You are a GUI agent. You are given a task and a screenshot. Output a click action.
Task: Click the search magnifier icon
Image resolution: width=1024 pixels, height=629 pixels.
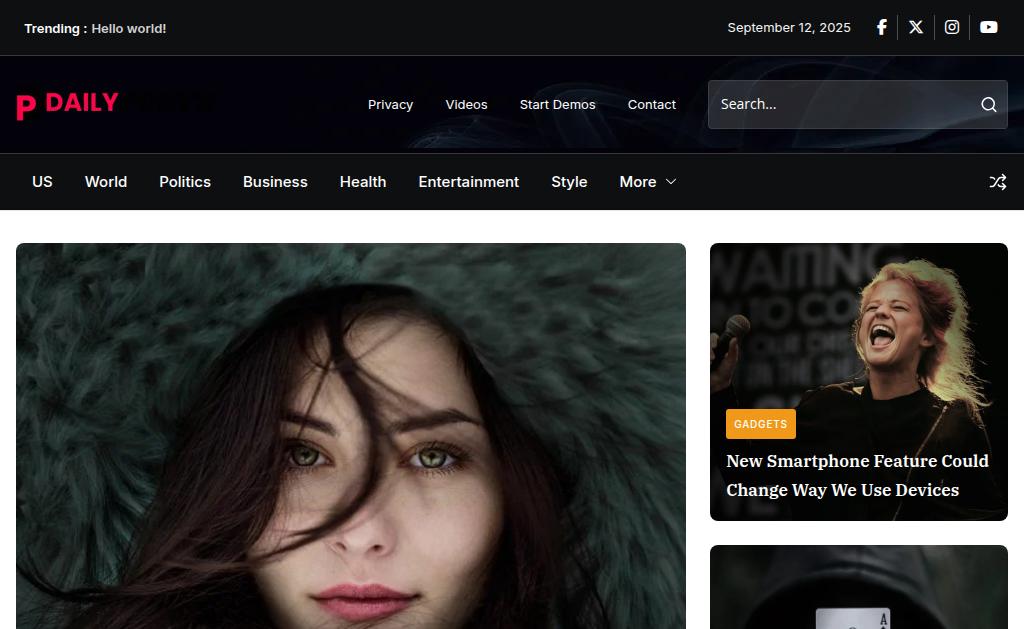[988, 105]
